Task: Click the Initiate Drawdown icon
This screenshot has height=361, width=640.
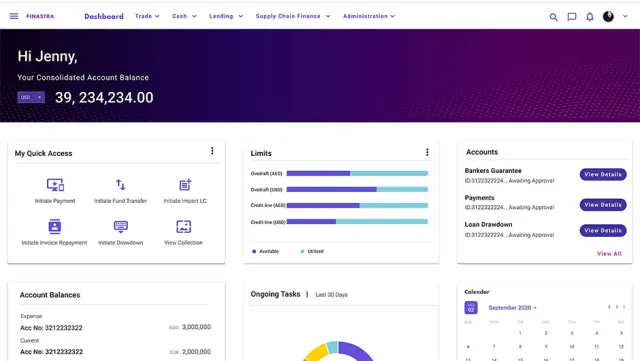Action: click(121, 226)
